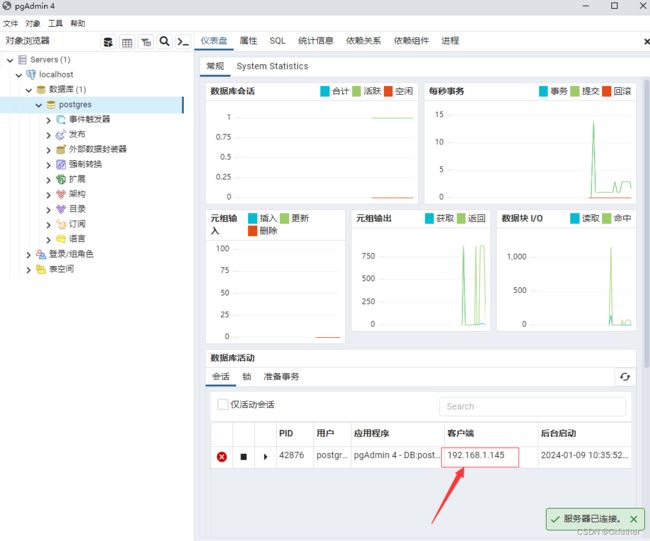Viewport: 650px width, 541px height.
Task: Open the 依赖组件 dependents tab
Action: tap(411, 41)
